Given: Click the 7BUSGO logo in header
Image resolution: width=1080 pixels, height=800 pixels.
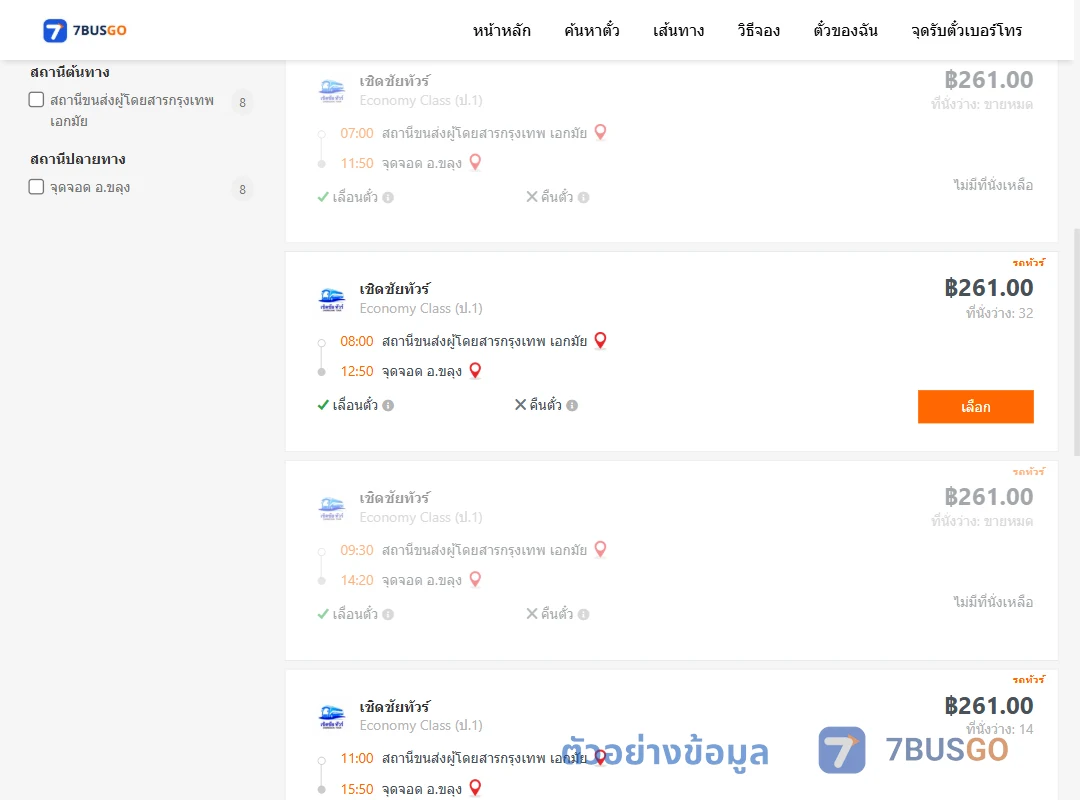Looking at the screenshot, I should [x=85, y=30].
